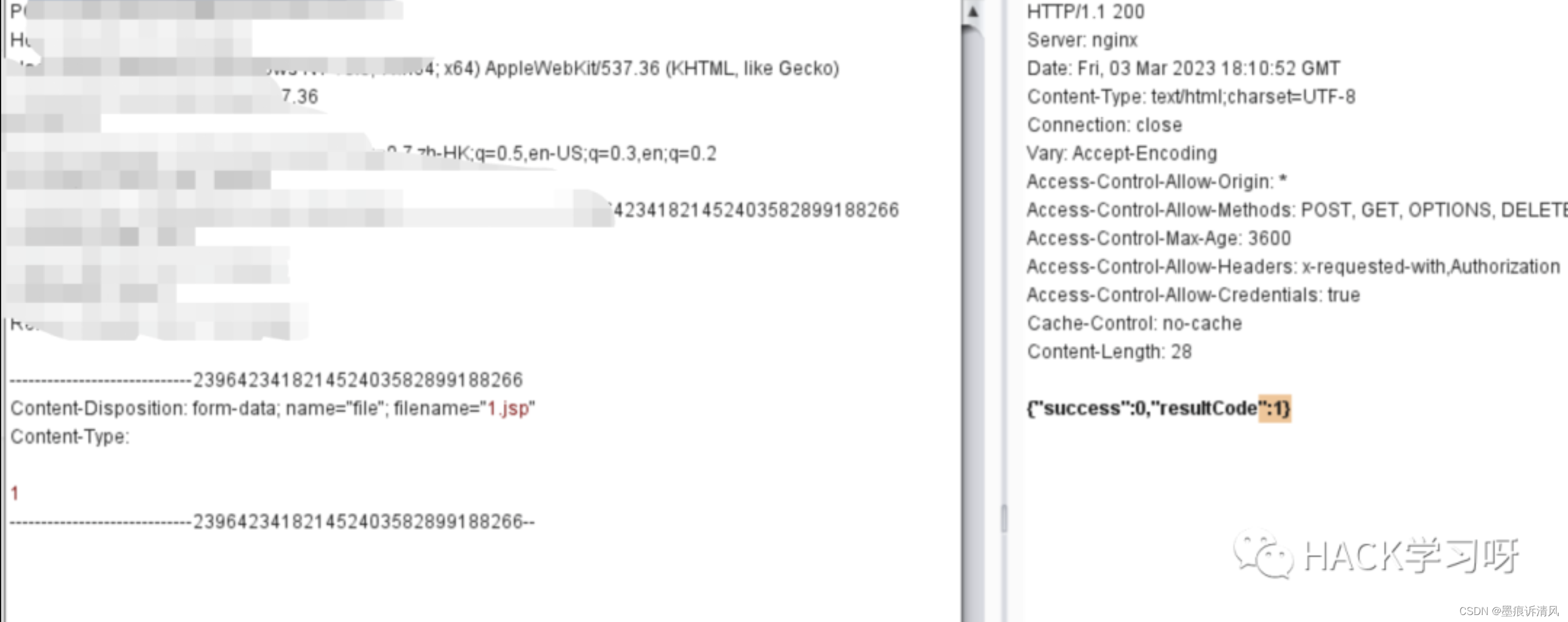Click the filename value 1.jsp
1568x622 pixels.
pos(509,408)
